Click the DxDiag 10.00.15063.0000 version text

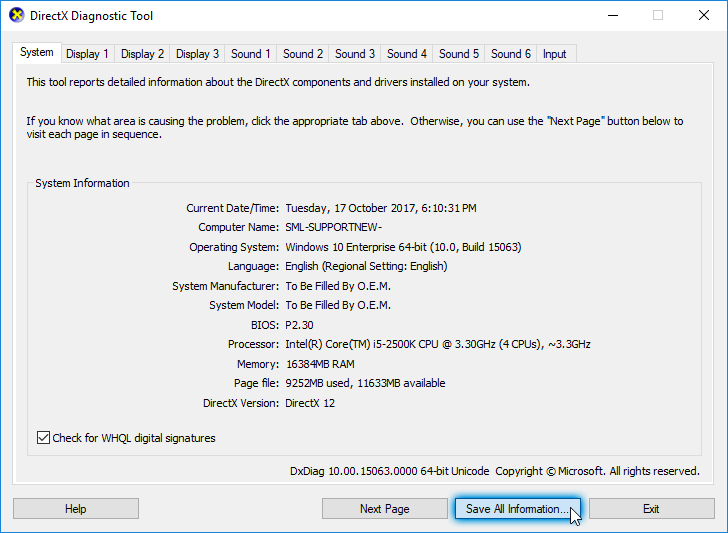[390, 471]
